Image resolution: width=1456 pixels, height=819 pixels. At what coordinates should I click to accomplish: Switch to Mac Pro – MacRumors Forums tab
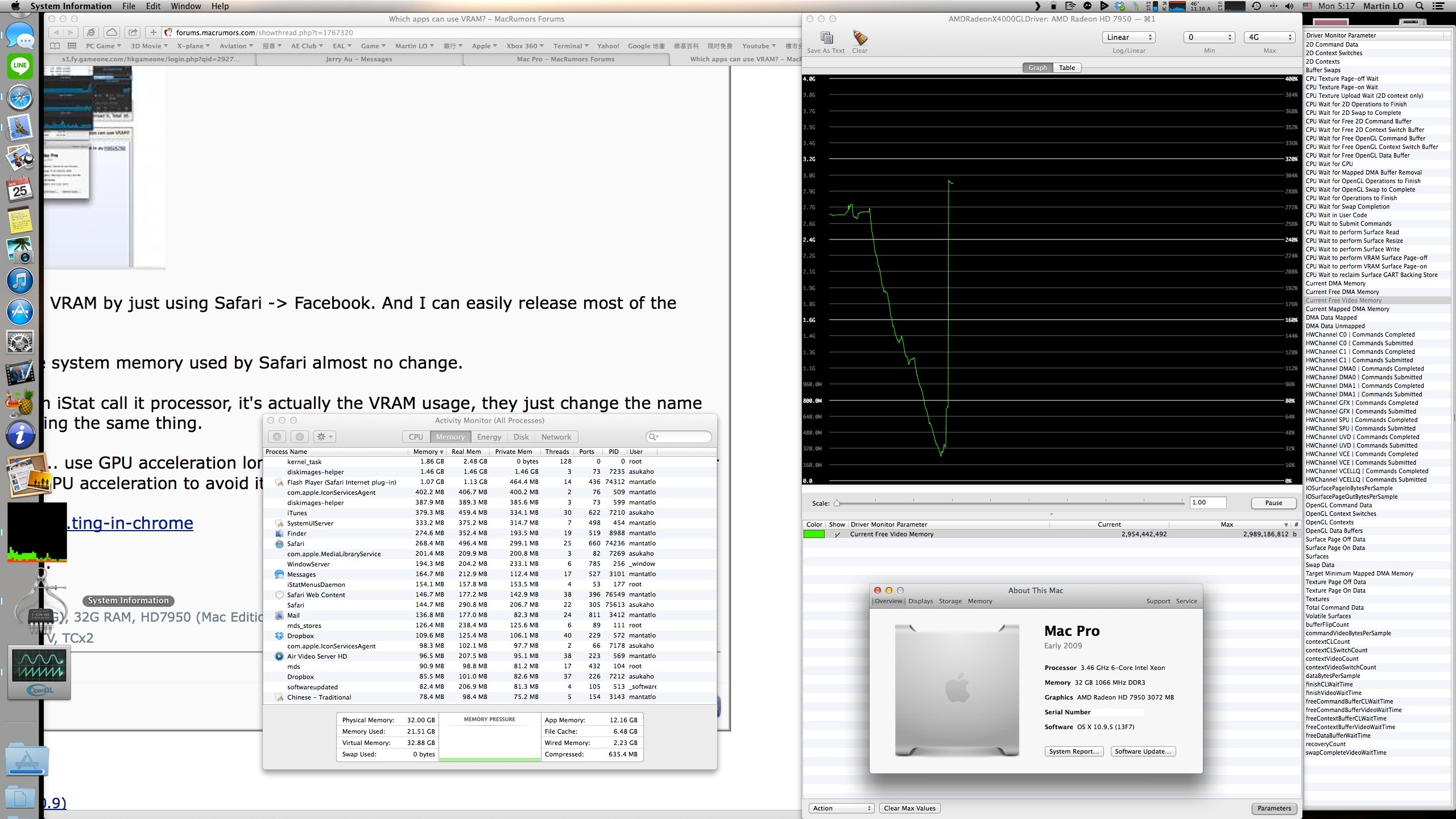[x=565, y=59]
